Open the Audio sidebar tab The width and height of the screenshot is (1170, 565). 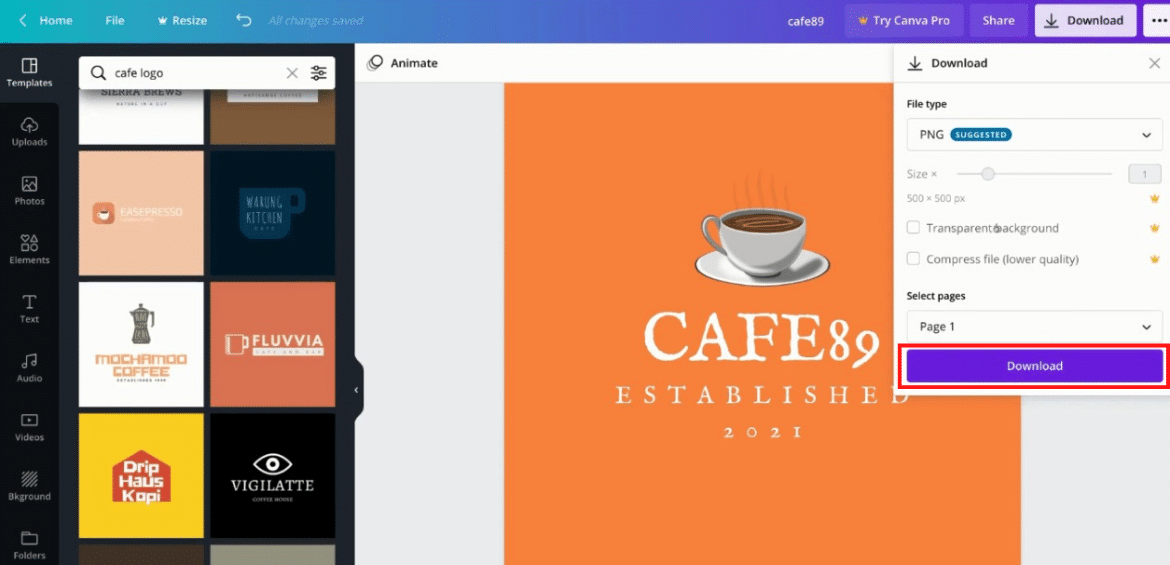point(29,367)
